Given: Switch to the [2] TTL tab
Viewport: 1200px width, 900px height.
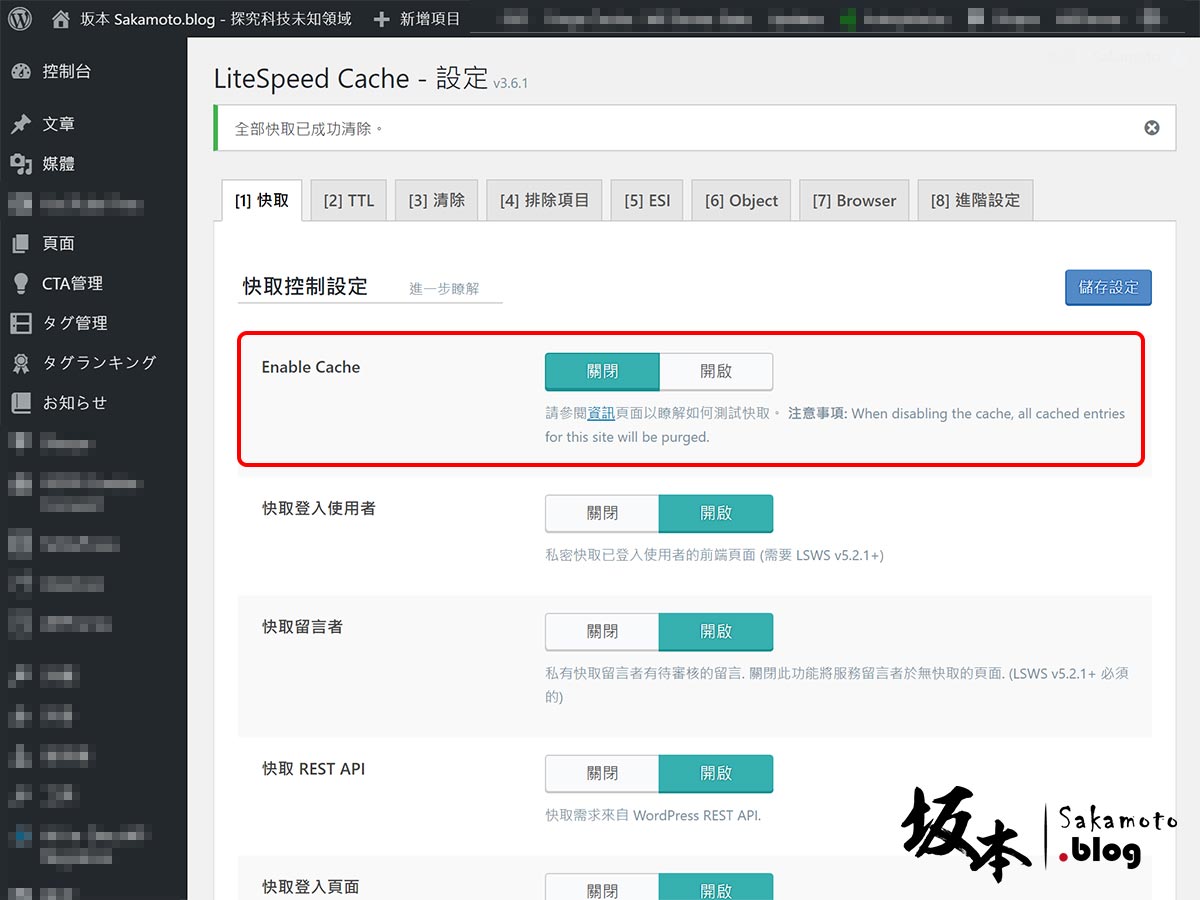Looking at the screenshot, I should [x=349, y=200].
